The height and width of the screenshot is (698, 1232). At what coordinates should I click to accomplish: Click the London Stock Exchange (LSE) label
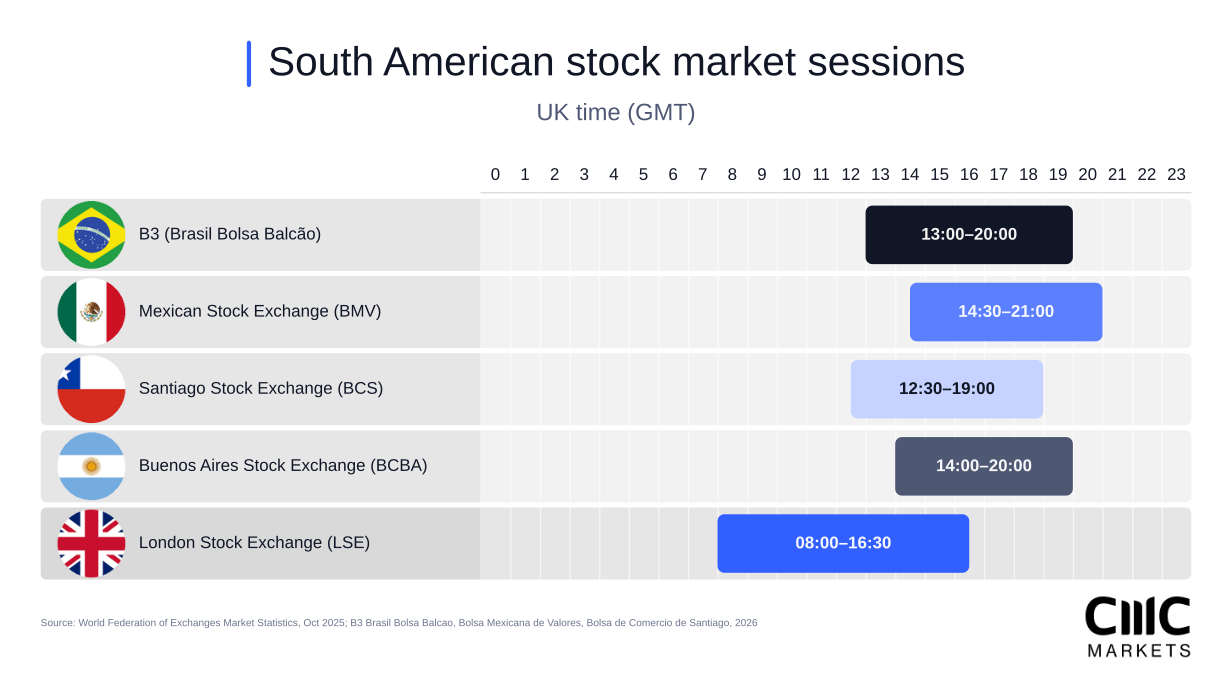point(254,543)
